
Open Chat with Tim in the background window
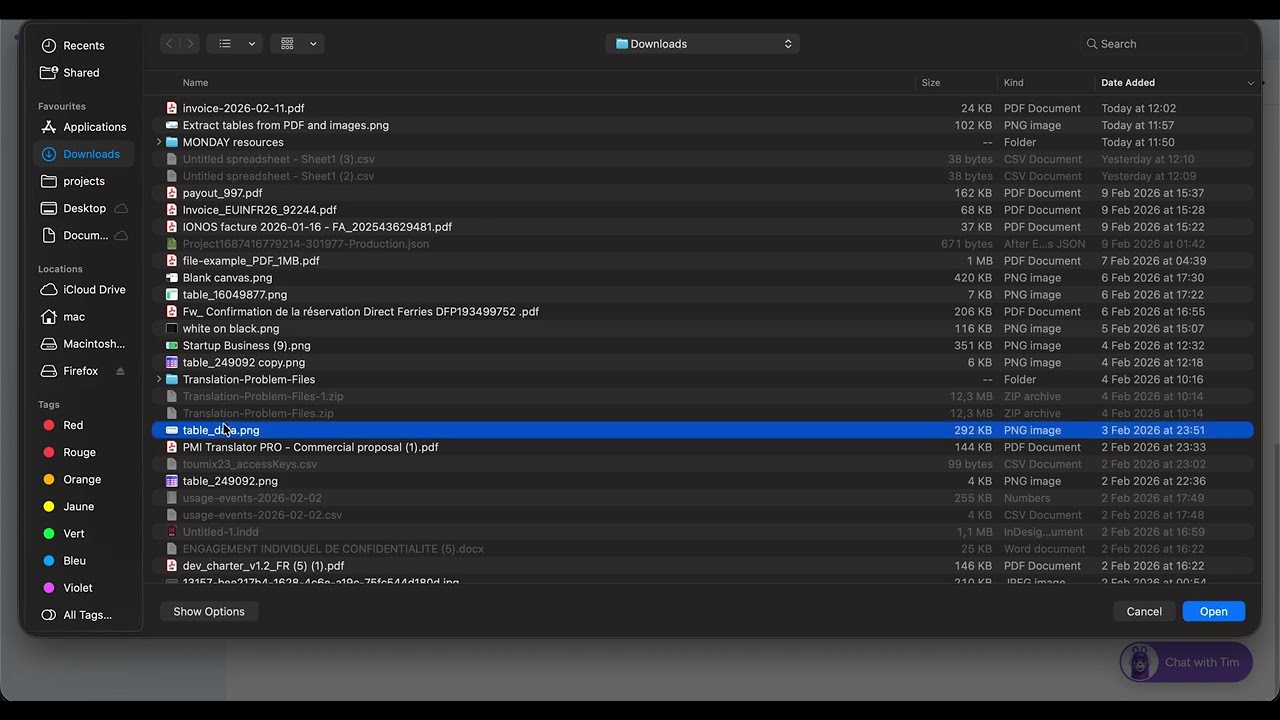[x=1186, y=662]
